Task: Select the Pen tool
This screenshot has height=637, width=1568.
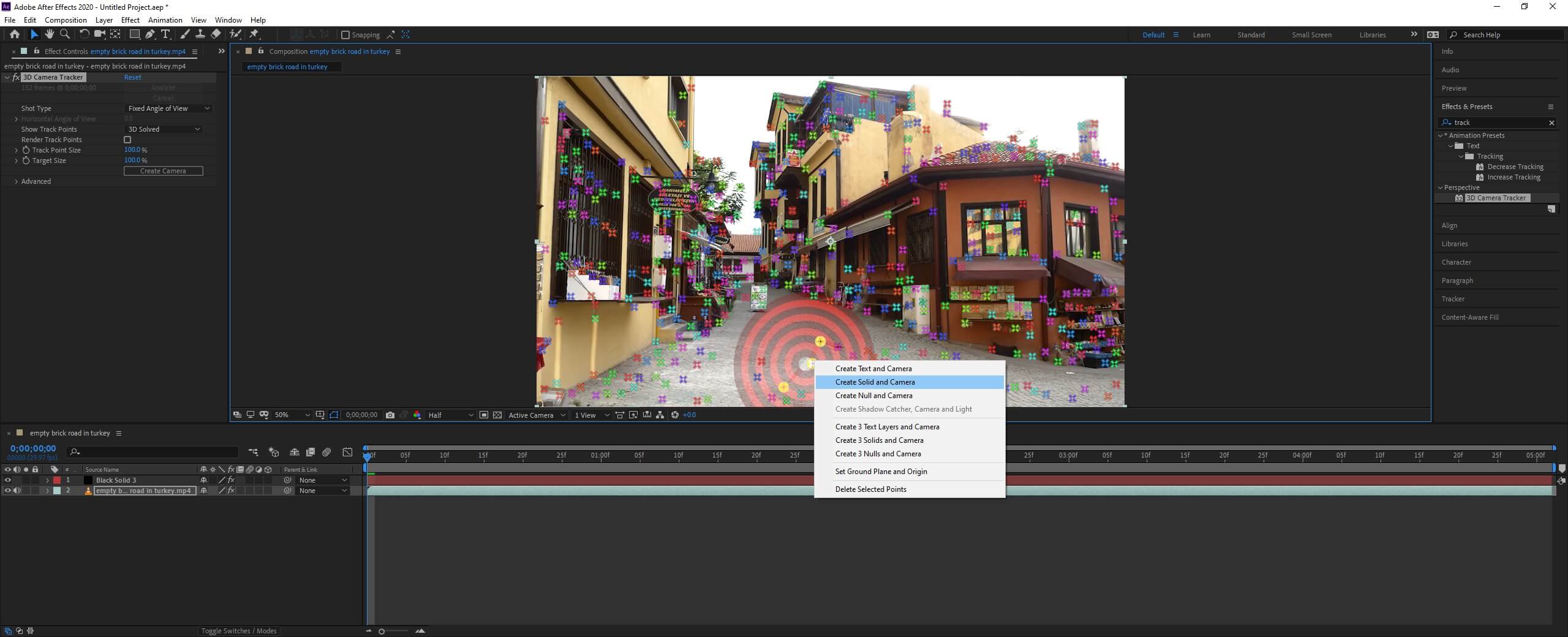Action: [x=150, y=34]
